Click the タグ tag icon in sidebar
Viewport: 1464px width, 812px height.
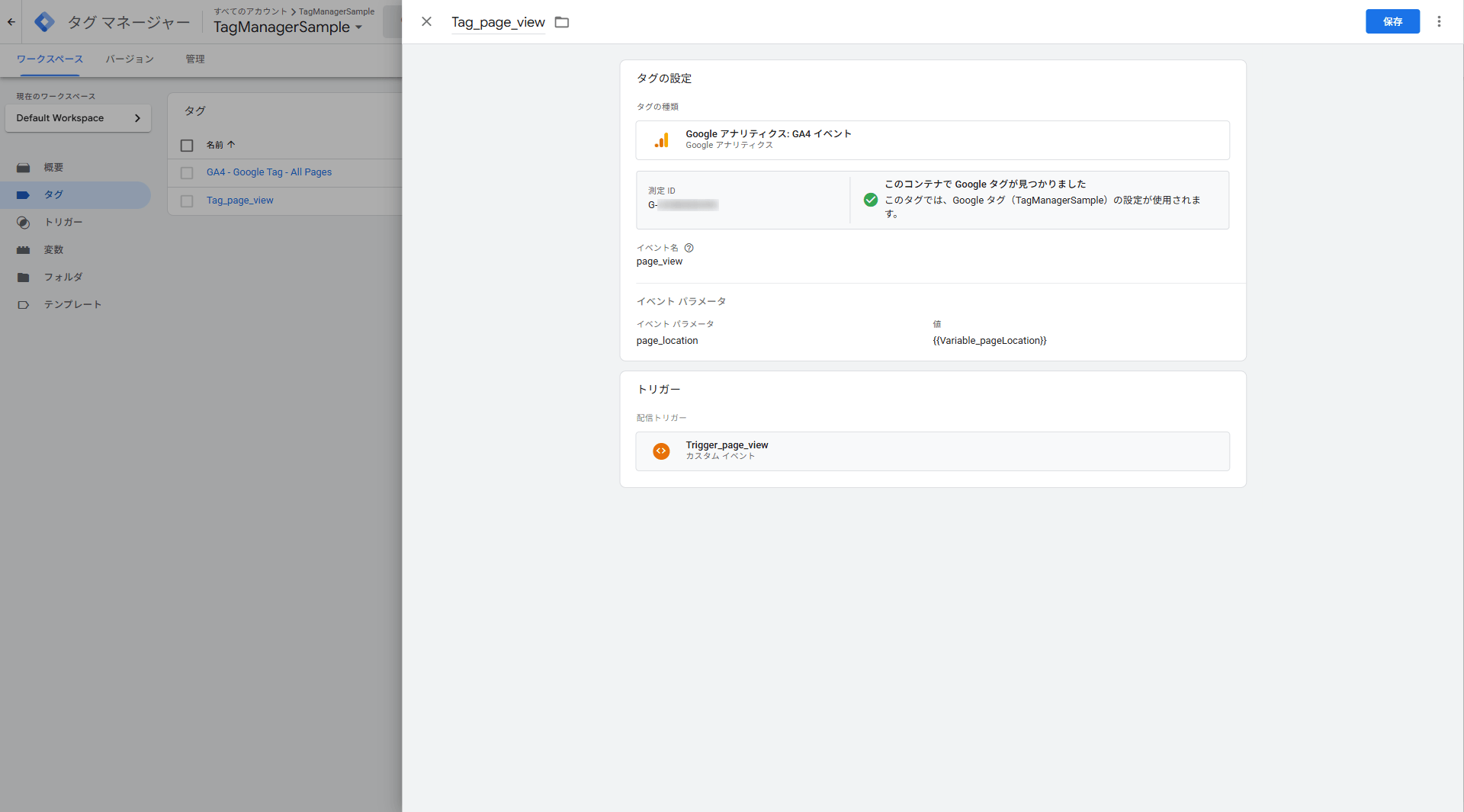pos(24,195)
